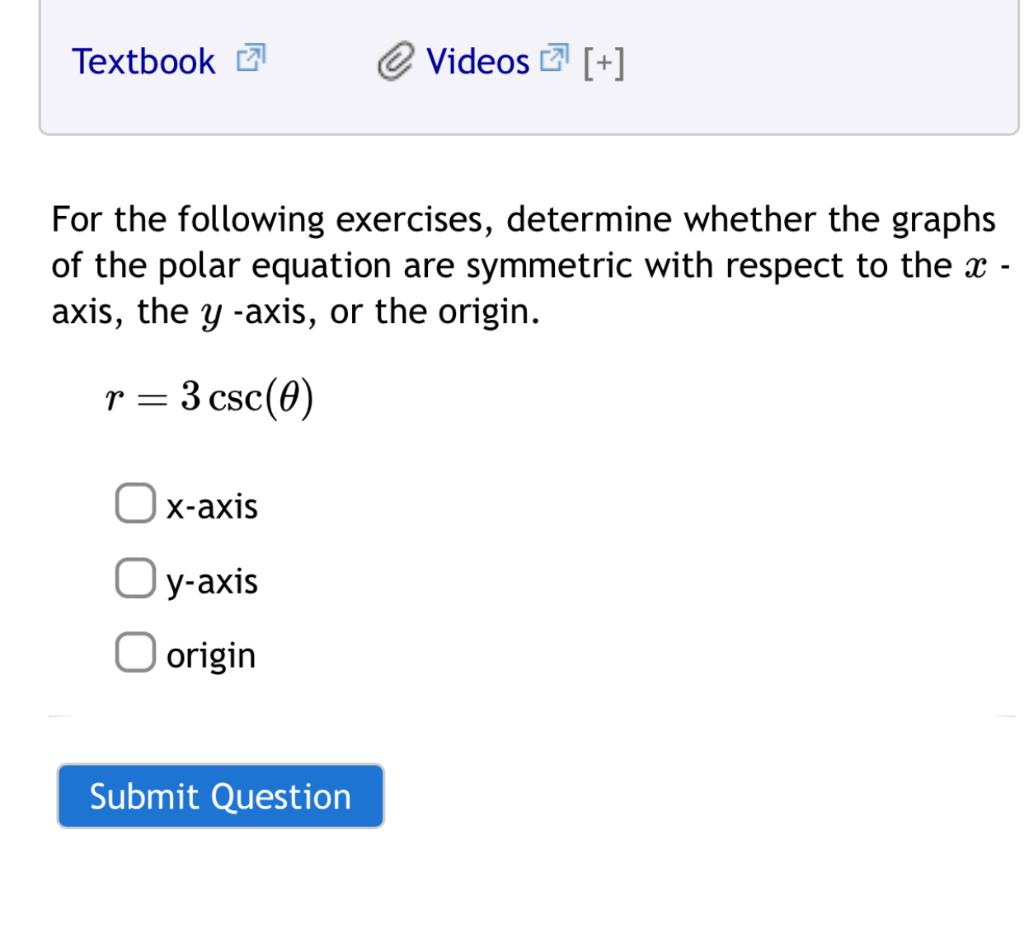Click the external-link icon beside Textbook
This screenshot has height=938, width=1024.
(x=251, y=57)
